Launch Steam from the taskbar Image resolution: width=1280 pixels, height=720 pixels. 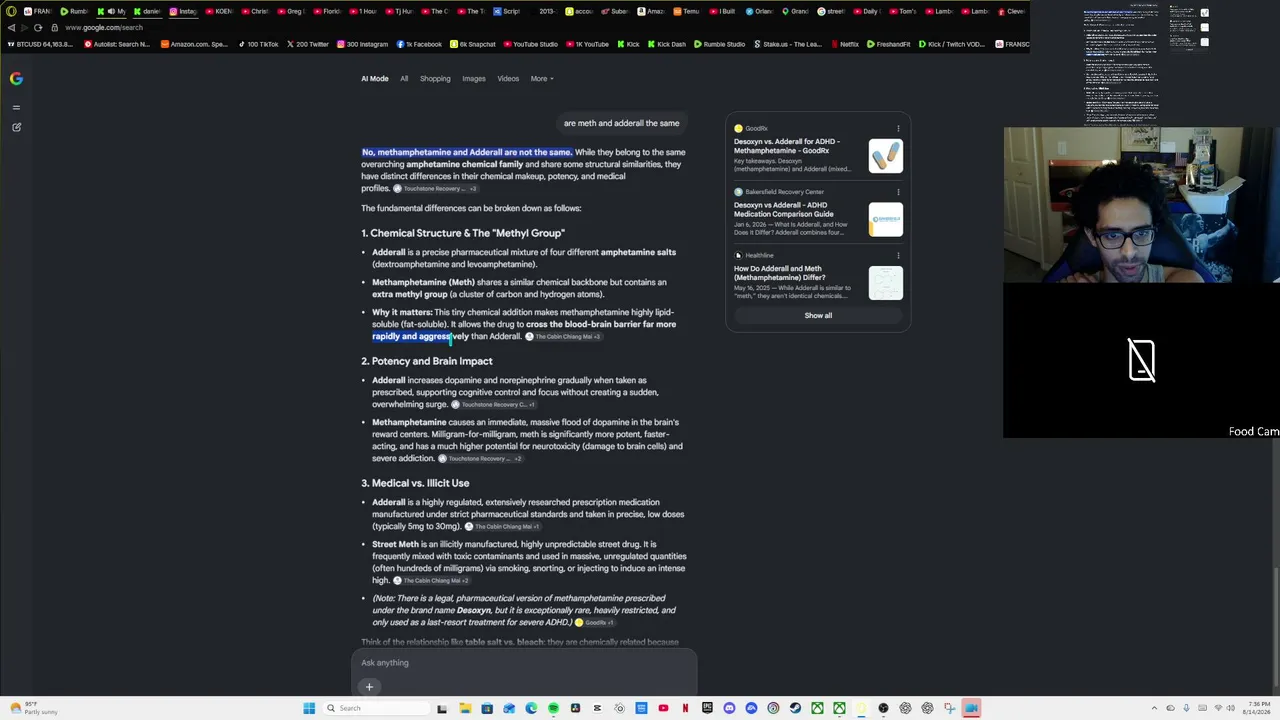point(795,708)
